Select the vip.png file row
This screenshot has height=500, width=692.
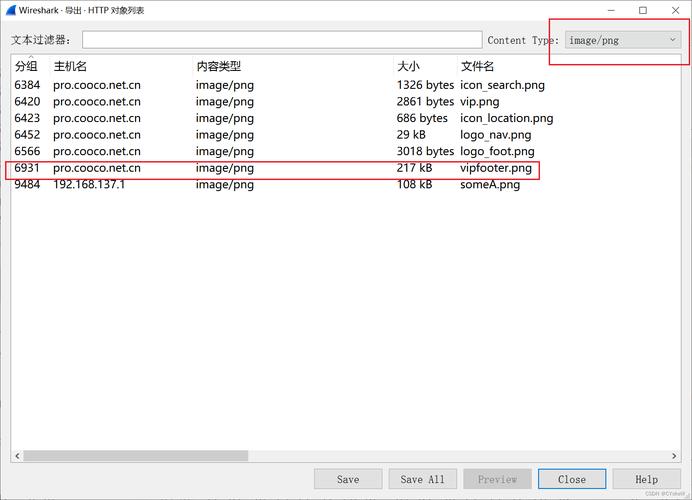(346, 102)
